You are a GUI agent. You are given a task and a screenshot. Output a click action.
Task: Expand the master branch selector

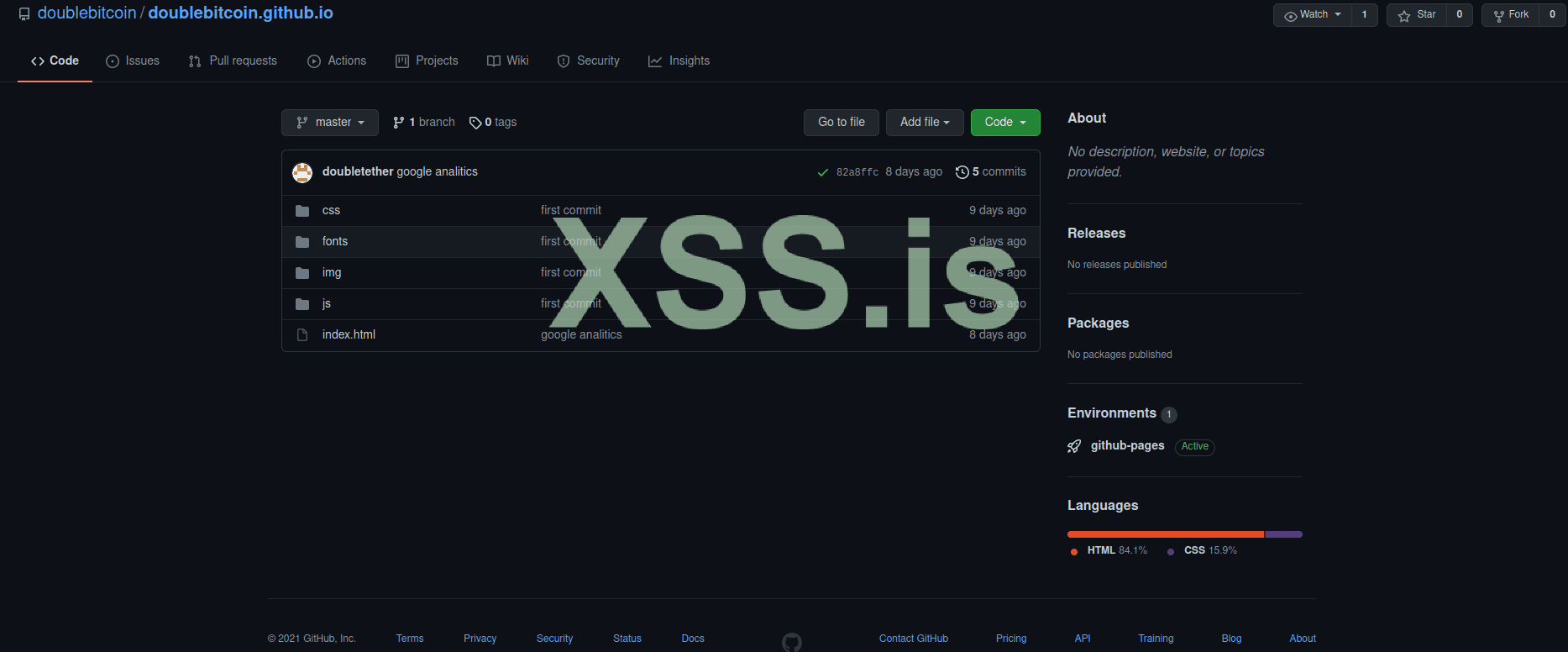(330, 123)
